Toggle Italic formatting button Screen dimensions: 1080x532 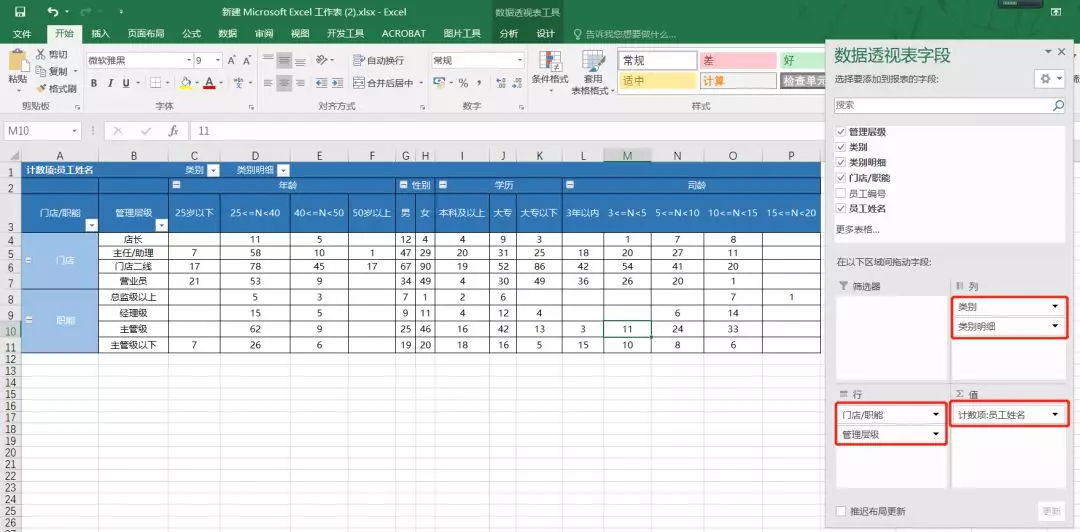pos(110,83)
